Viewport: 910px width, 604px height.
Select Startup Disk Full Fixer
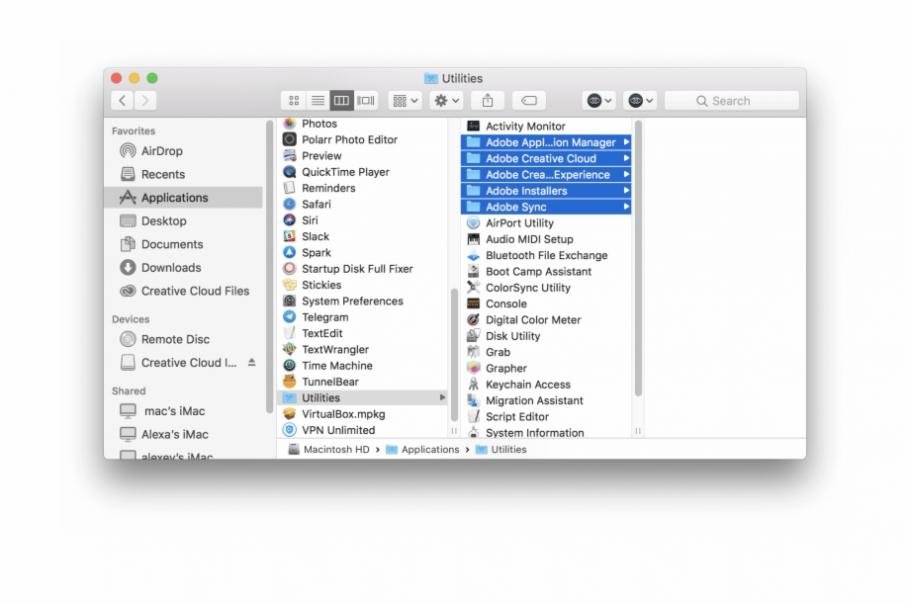(x=364, y=269)
